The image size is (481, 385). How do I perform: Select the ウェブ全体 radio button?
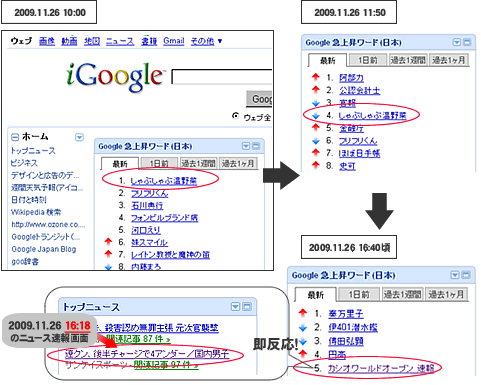click(236, 116)
